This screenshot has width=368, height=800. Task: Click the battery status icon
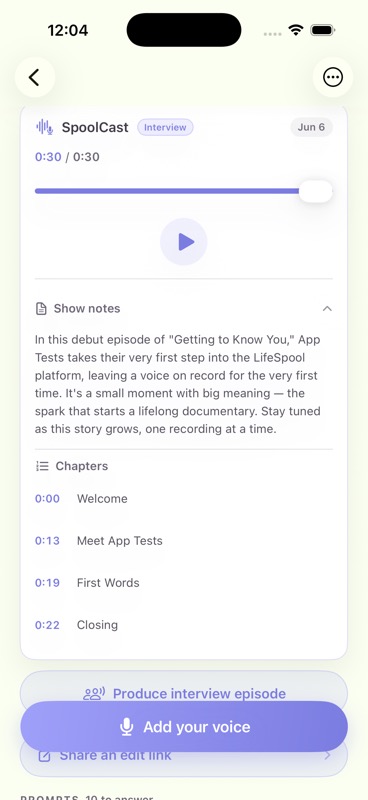click(x=323, y=30)
